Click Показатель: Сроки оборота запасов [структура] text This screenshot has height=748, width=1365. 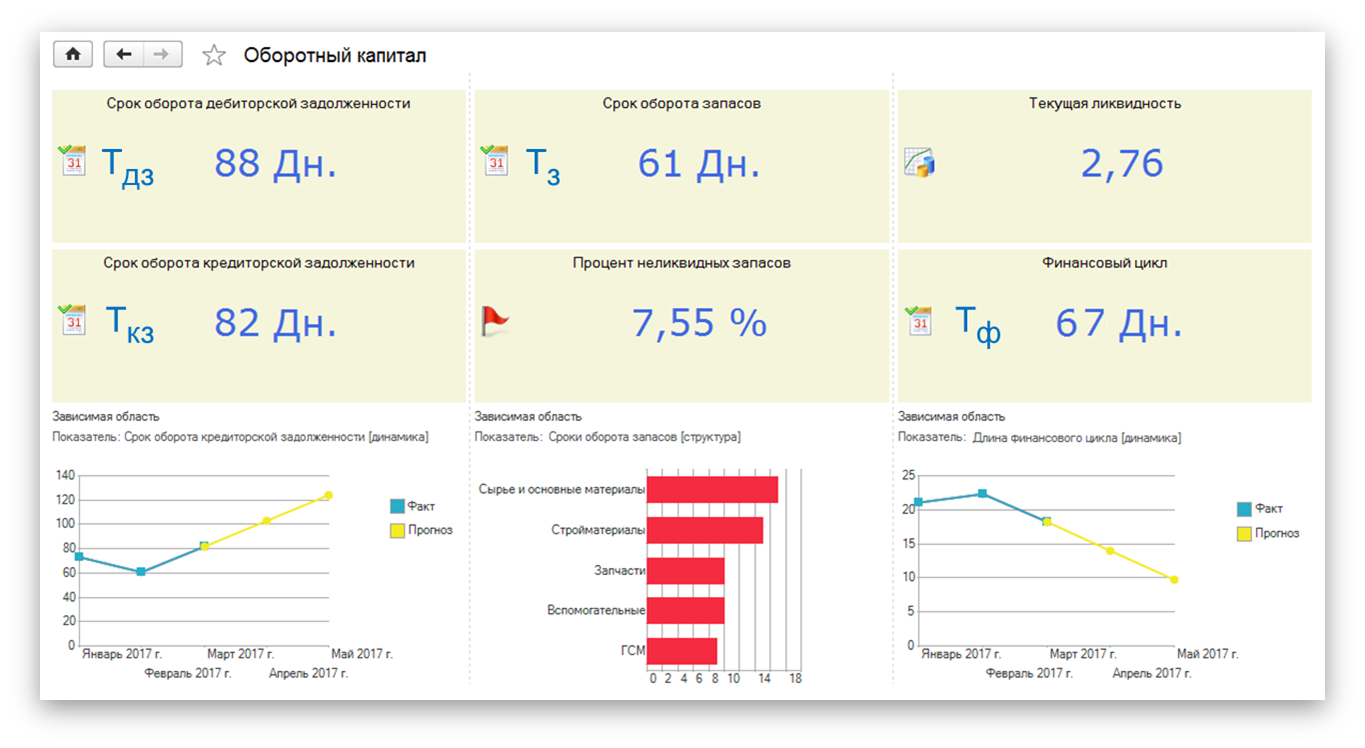[x=608, y=437]
